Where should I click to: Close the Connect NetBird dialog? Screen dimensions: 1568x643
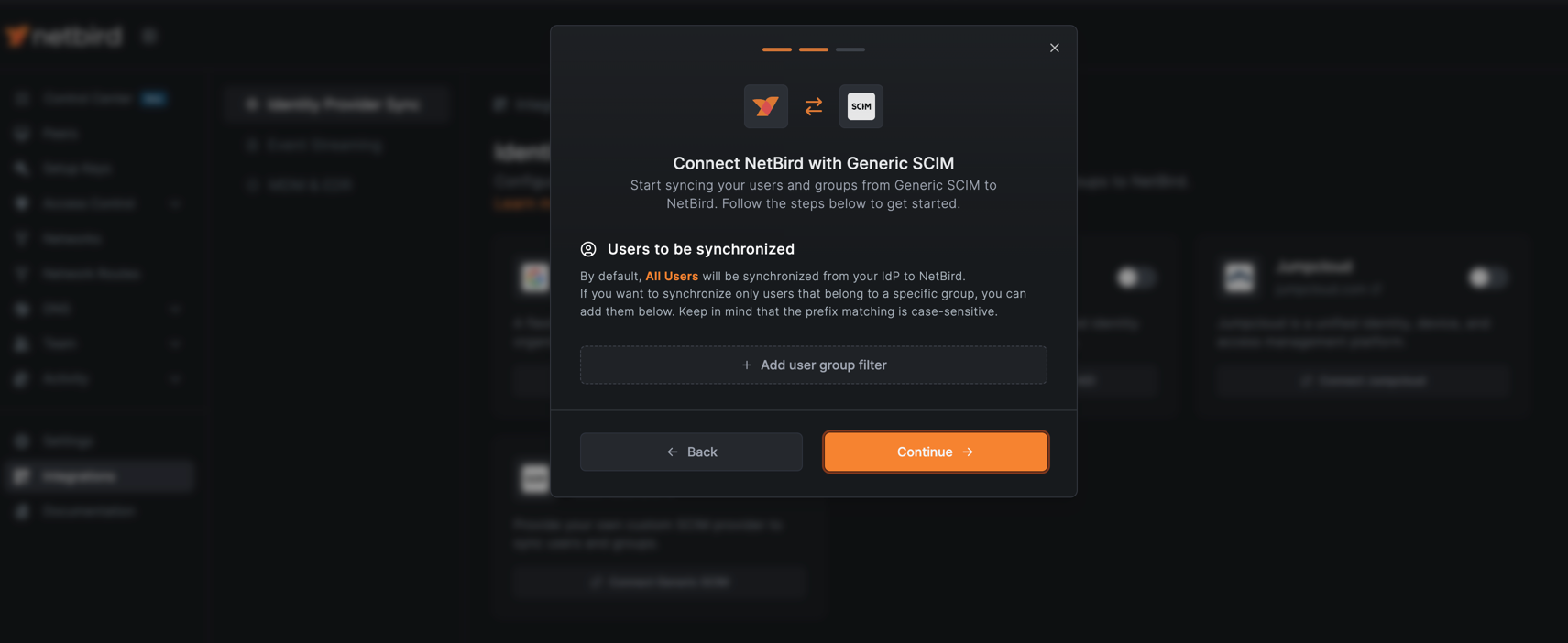1054,48
